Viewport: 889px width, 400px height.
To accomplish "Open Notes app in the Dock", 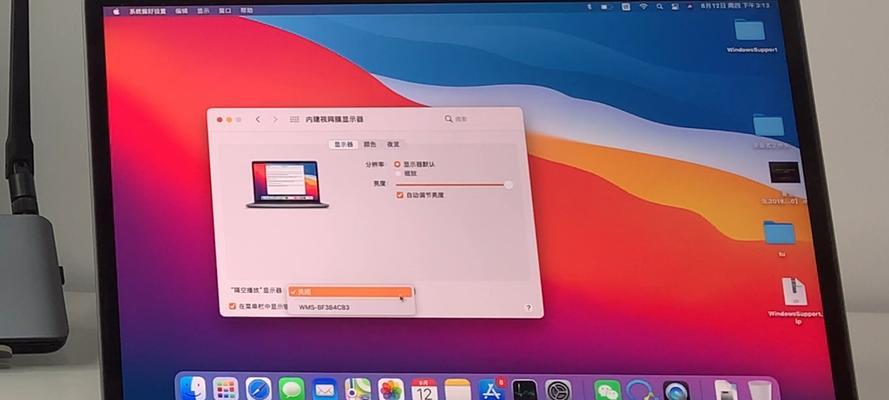I will [x=458, y=390].
